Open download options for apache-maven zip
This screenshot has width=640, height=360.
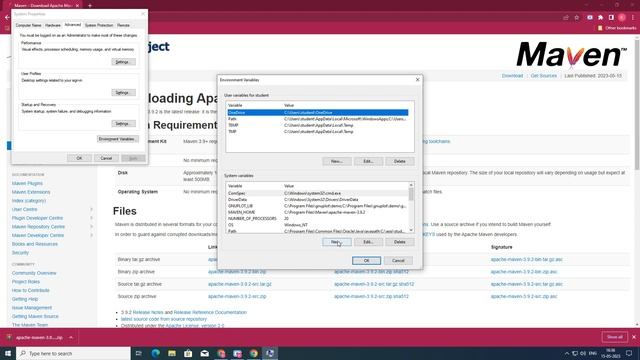tap(71, 338)
